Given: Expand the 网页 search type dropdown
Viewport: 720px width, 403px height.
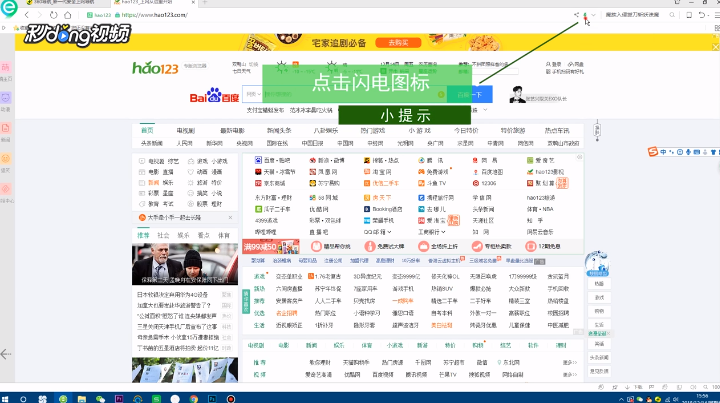Looking at the screenshot, I should tap(253, 94).
